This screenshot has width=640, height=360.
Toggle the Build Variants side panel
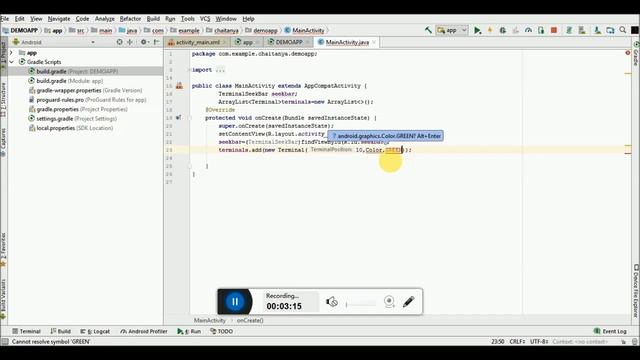4,299
